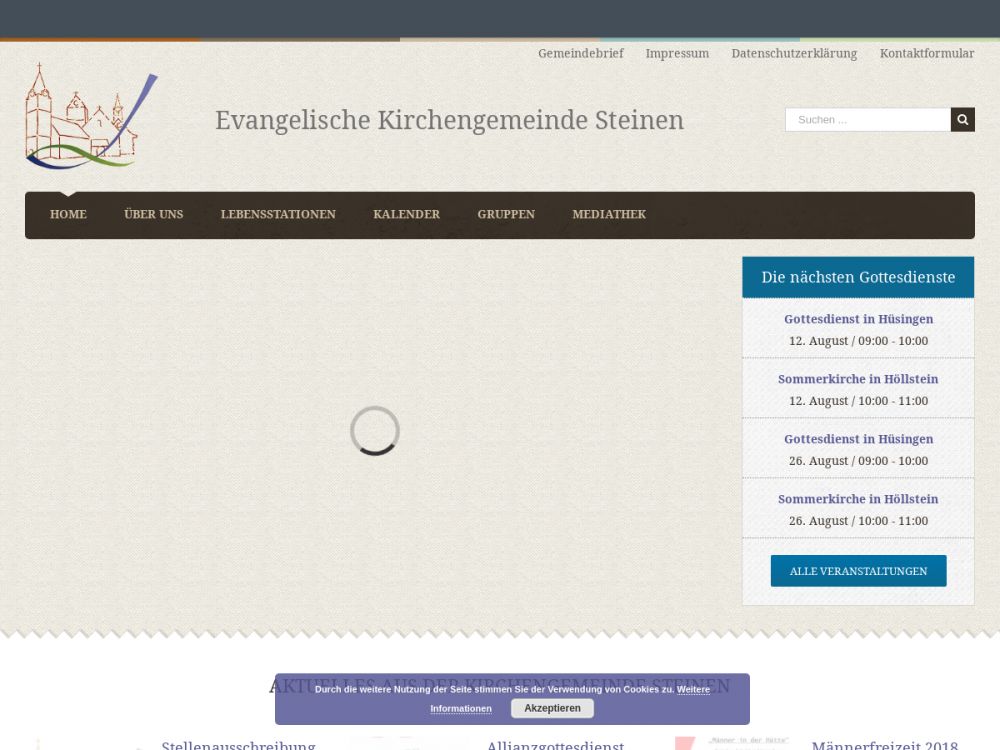The height and width of the screenshot is (750, 1000).
Task: Click the search magnifier icon
Action: (x=962, y=120)
